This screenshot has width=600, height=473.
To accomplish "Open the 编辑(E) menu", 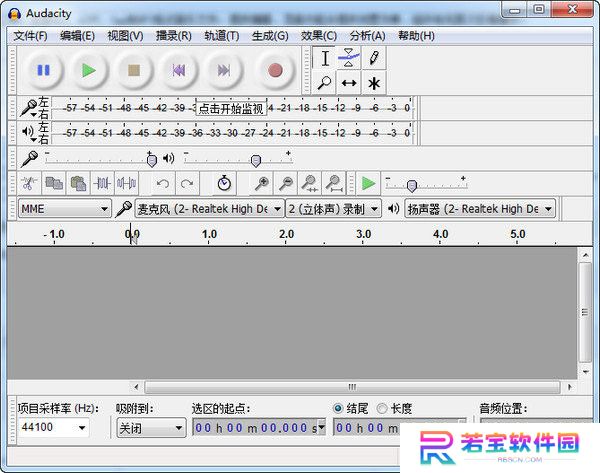I will coord(77,36).
